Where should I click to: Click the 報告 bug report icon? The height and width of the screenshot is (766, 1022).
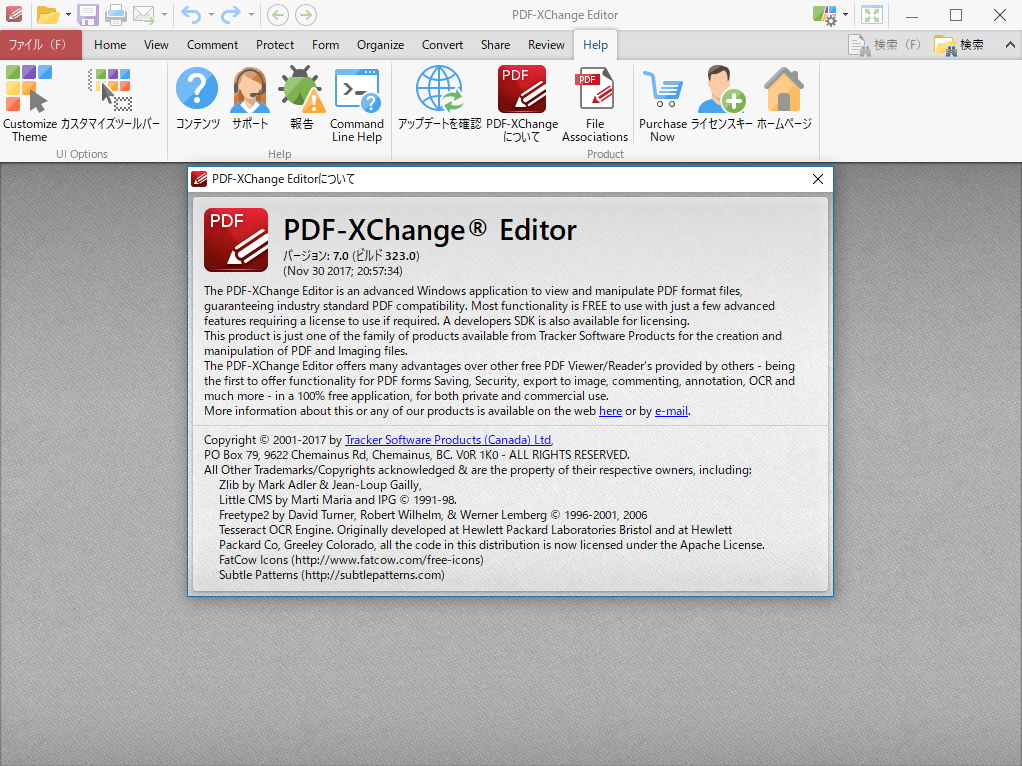(x=301, y=98)
